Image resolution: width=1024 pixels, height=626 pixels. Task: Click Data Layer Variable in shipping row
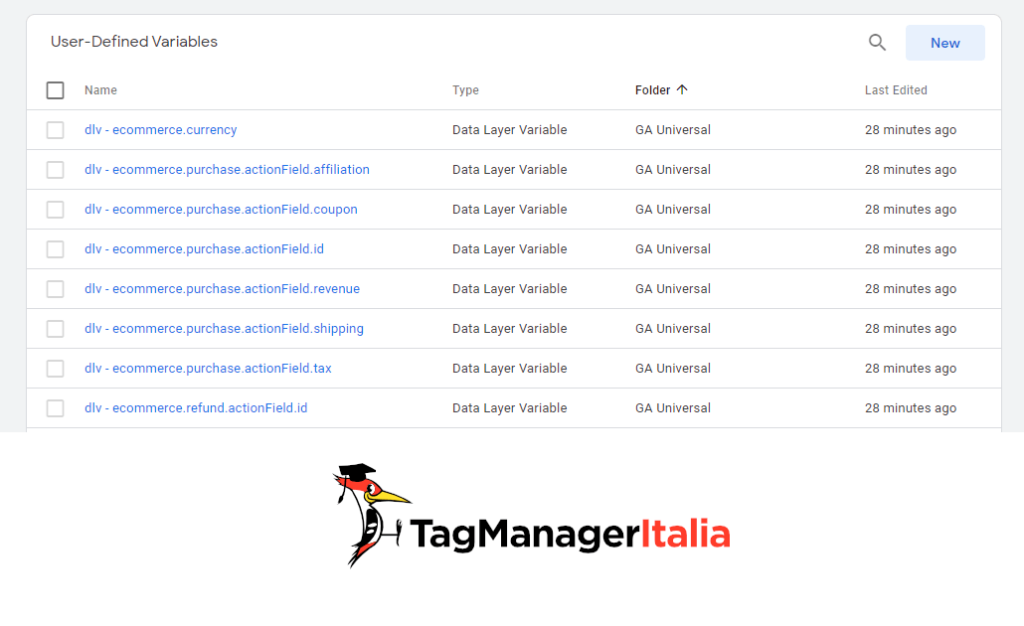509,329
